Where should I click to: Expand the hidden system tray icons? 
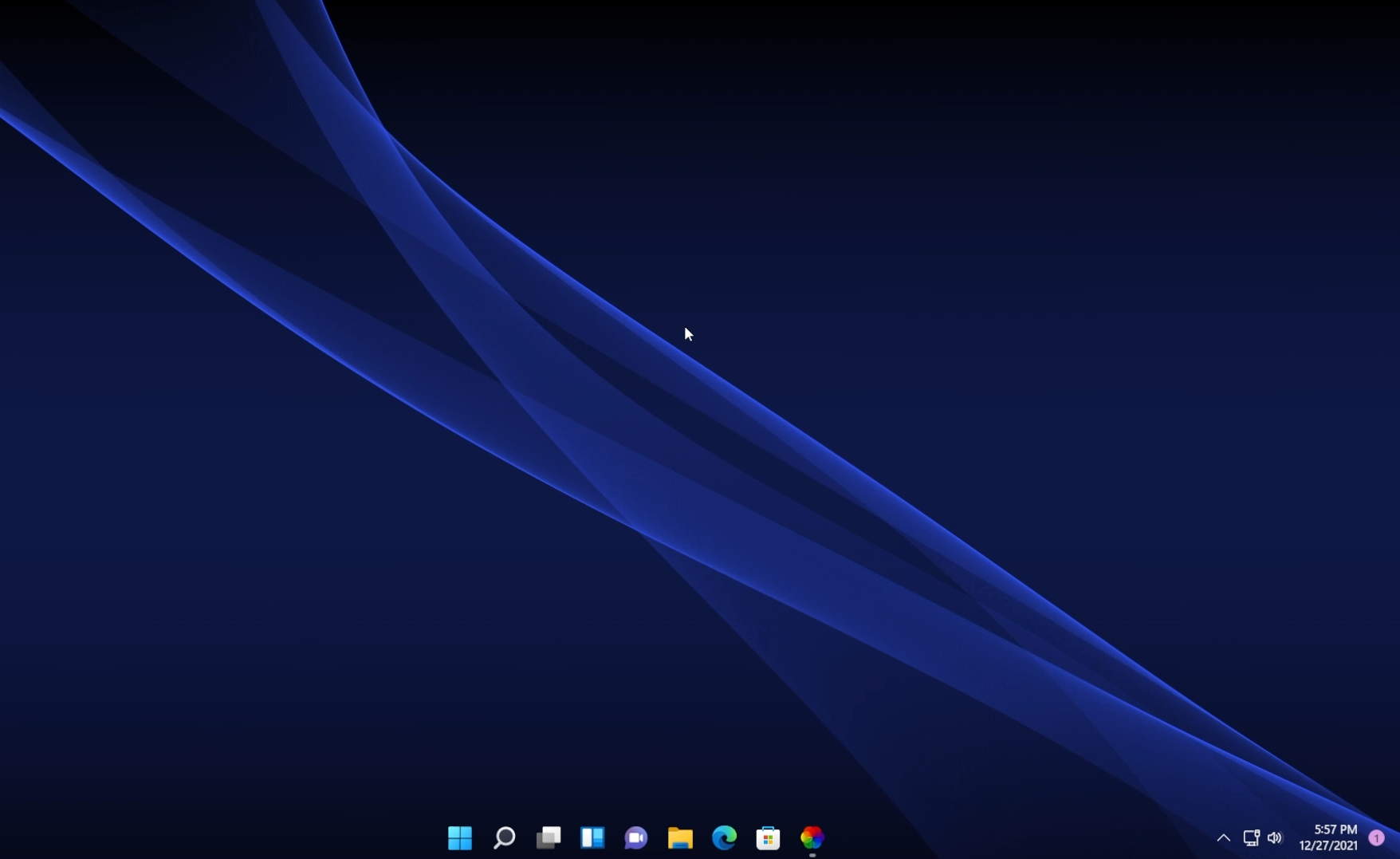1224,838
